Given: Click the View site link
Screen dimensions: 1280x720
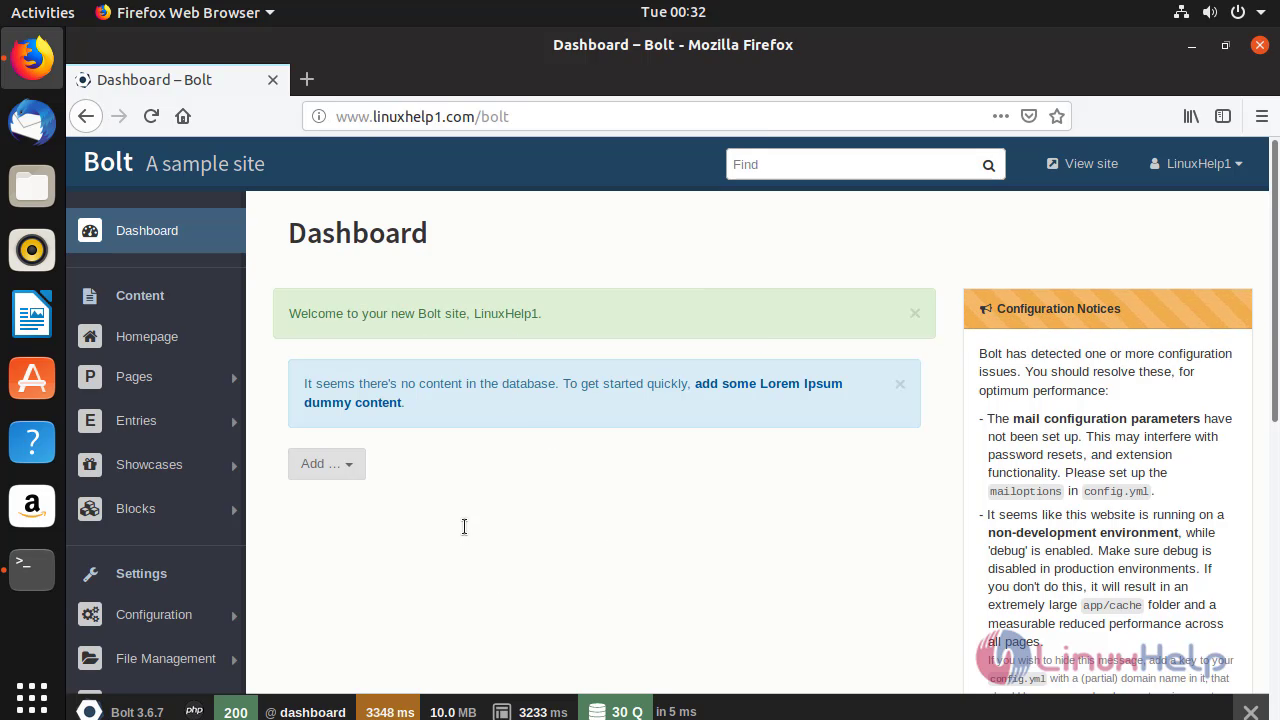Looking at the screenshot, I should tap(1082, 164).
